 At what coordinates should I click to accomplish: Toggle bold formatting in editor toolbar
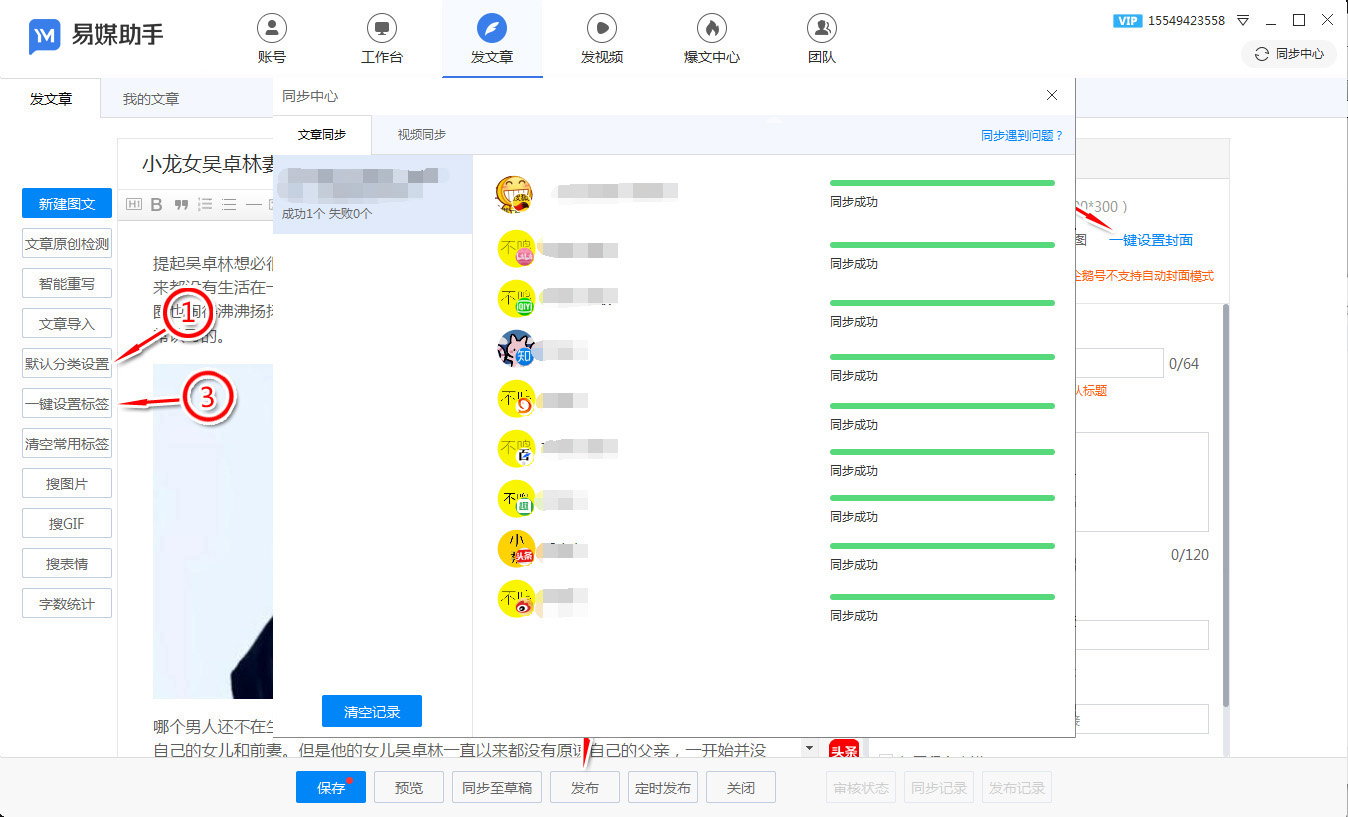[156, 205]
